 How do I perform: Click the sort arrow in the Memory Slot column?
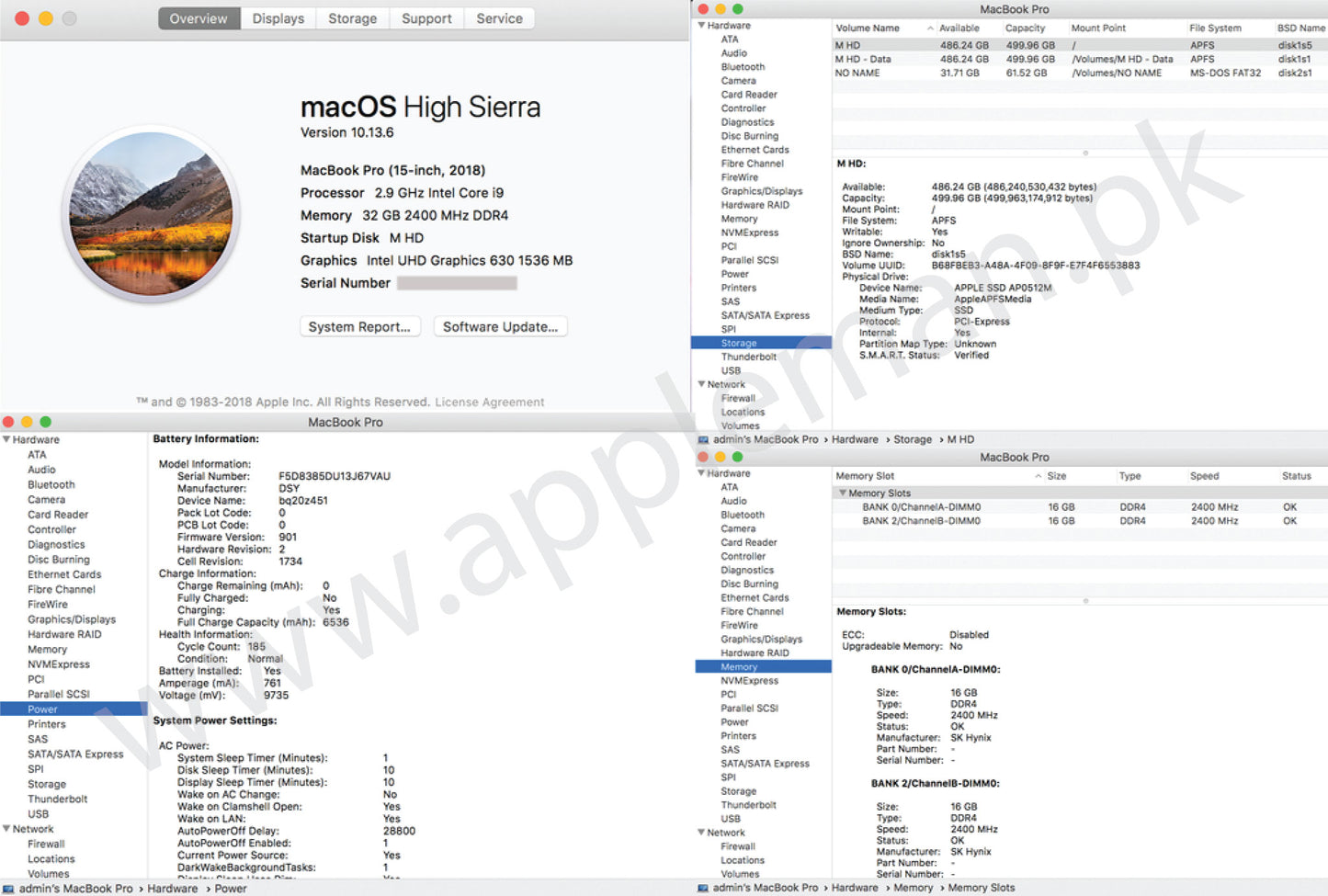[1039, 476]
